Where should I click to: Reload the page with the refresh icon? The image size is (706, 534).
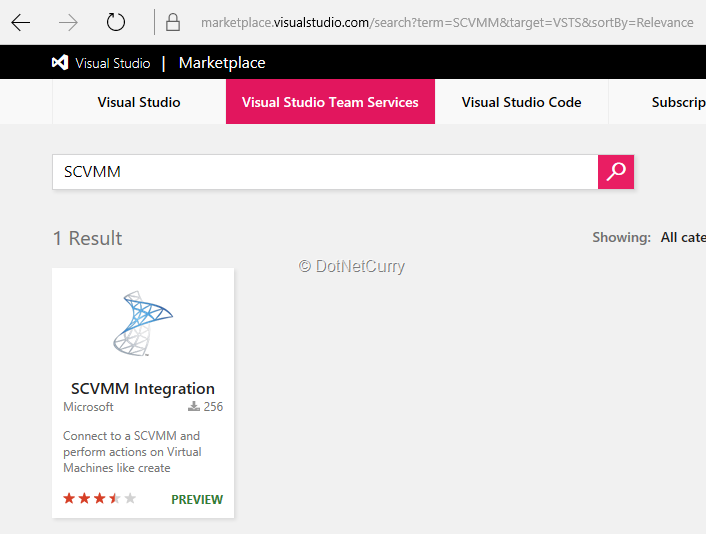click(116, 22)
